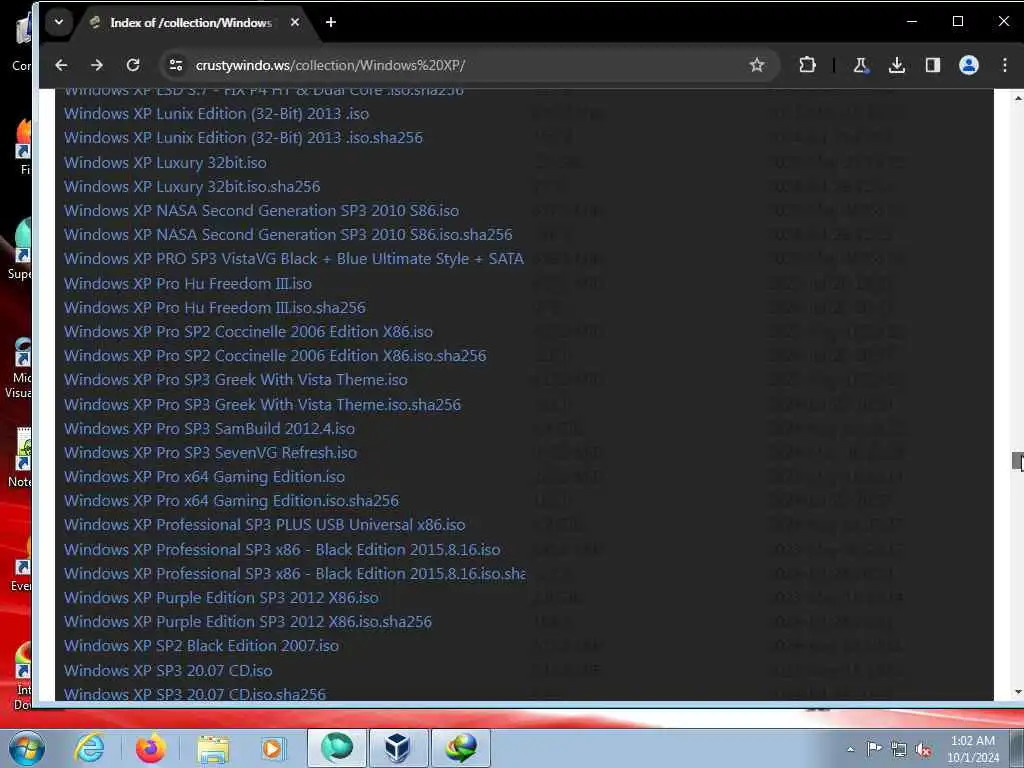Click the page scrollbar thumb

tap(1017, 461)
